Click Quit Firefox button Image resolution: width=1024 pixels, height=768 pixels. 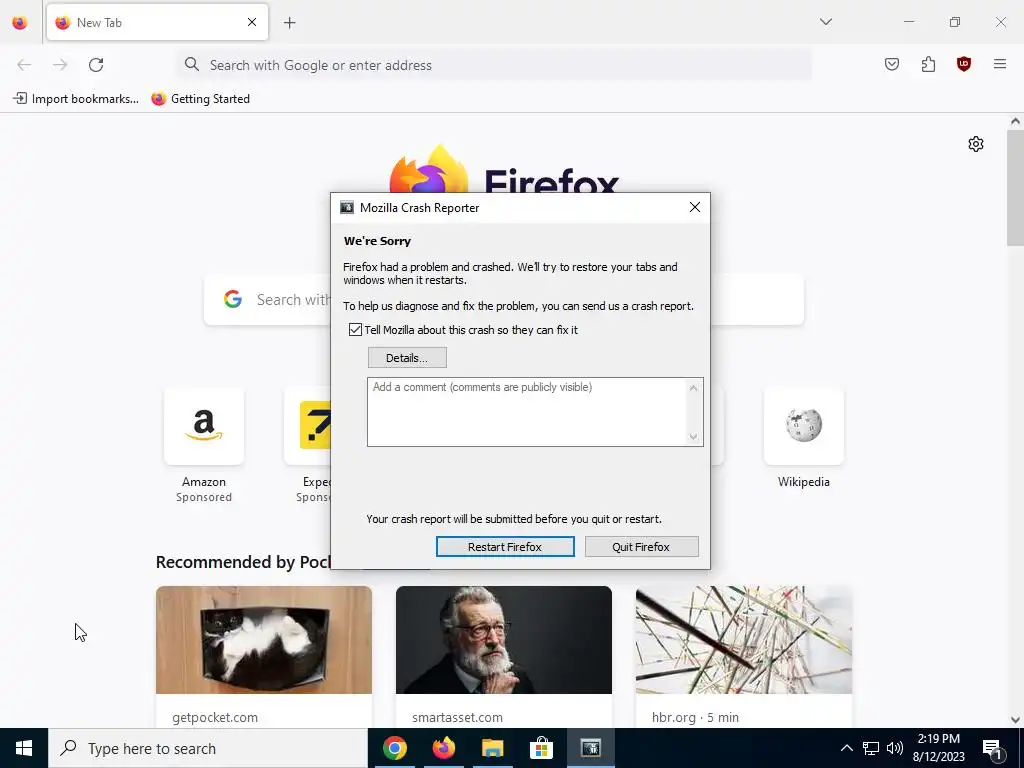click(x=641, y=547)
